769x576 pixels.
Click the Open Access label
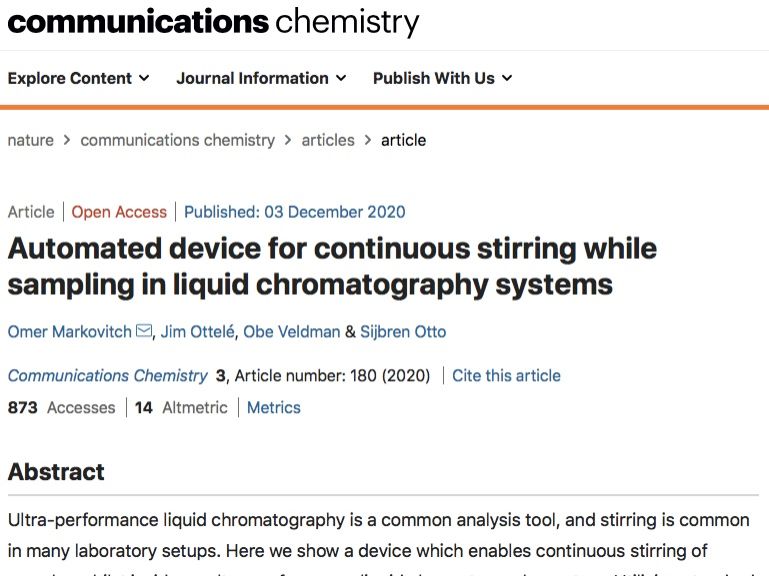(x=119, y=212)
